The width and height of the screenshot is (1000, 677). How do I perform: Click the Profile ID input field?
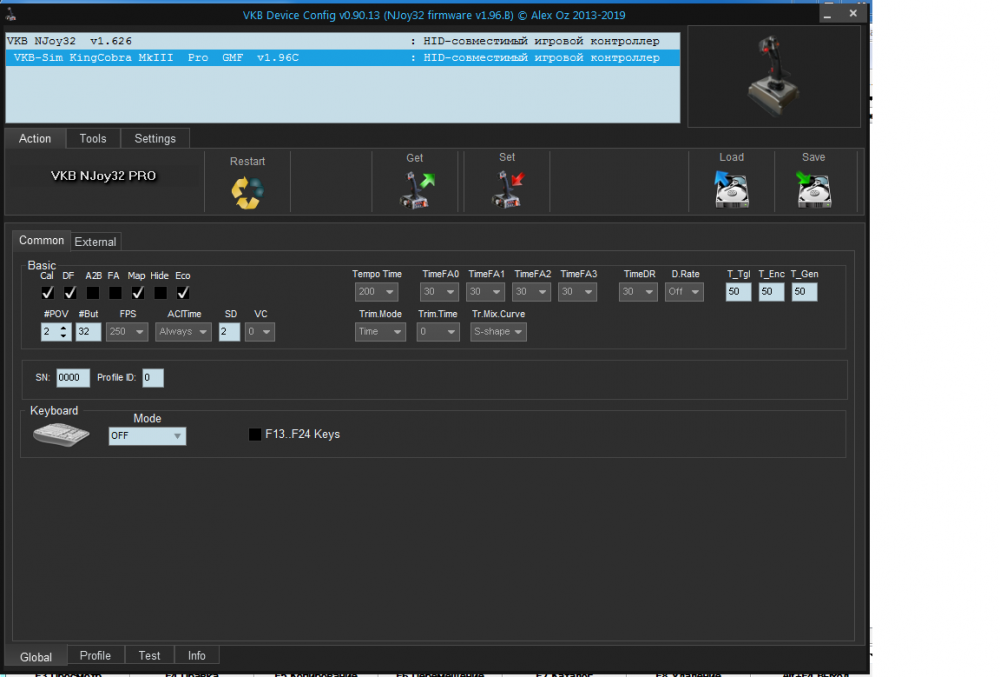tap(152, 378)
